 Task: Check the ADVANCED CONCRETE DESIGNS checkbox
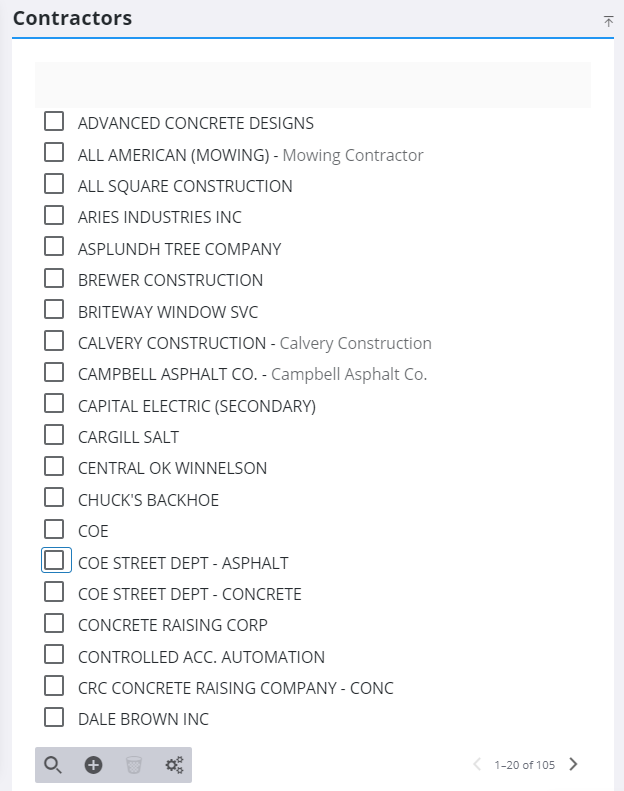click(x=54, y=122)
